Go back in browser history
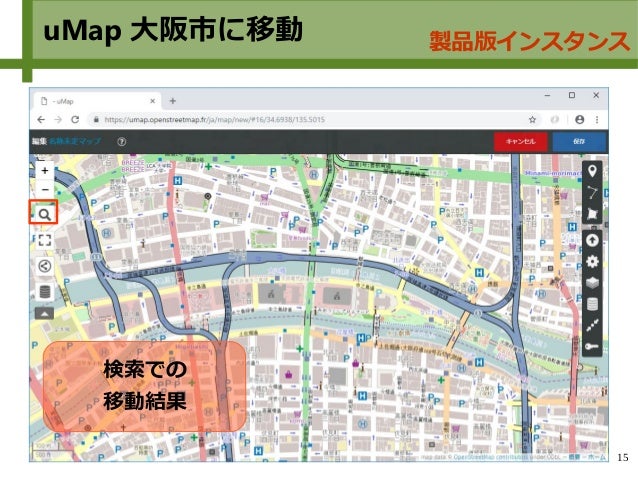Screen dimensions: 638x479 [x=41, y=120]
